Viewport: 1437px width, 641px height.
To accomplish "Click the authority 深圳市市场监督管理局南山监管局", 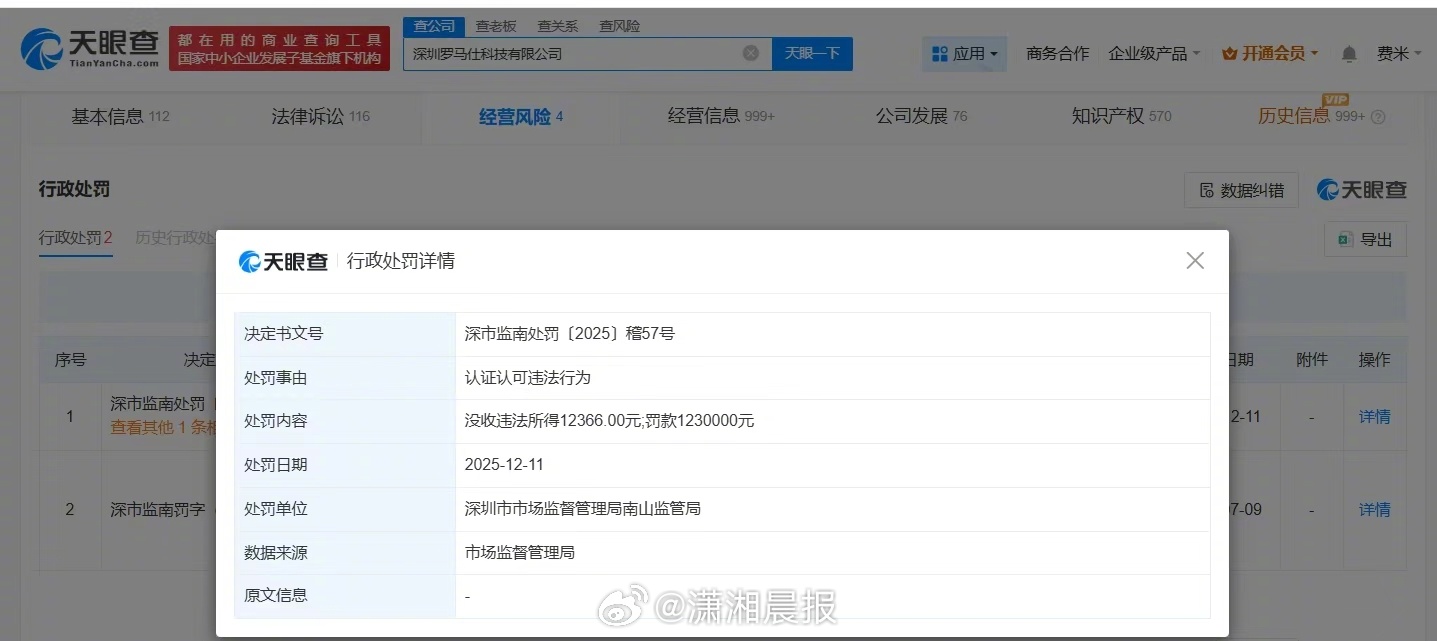I will coord(583,509).
